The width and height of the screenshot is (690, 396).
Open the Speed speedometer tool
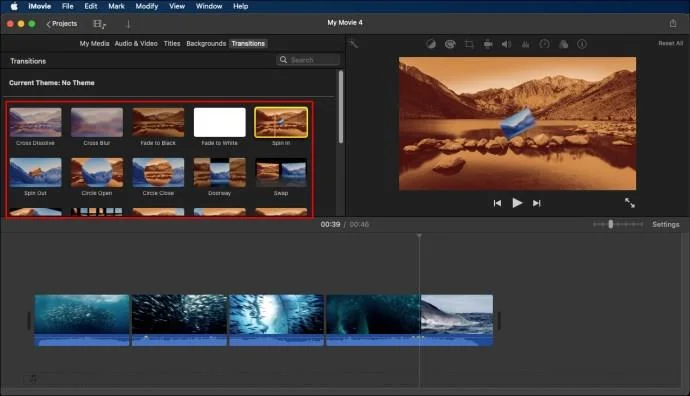coord(544,44)
